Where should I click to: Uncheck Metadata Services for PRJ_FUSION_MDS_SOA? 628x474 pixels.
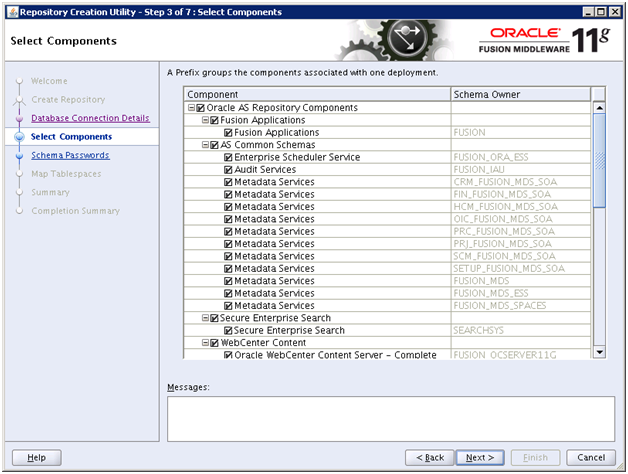point(228,244)
